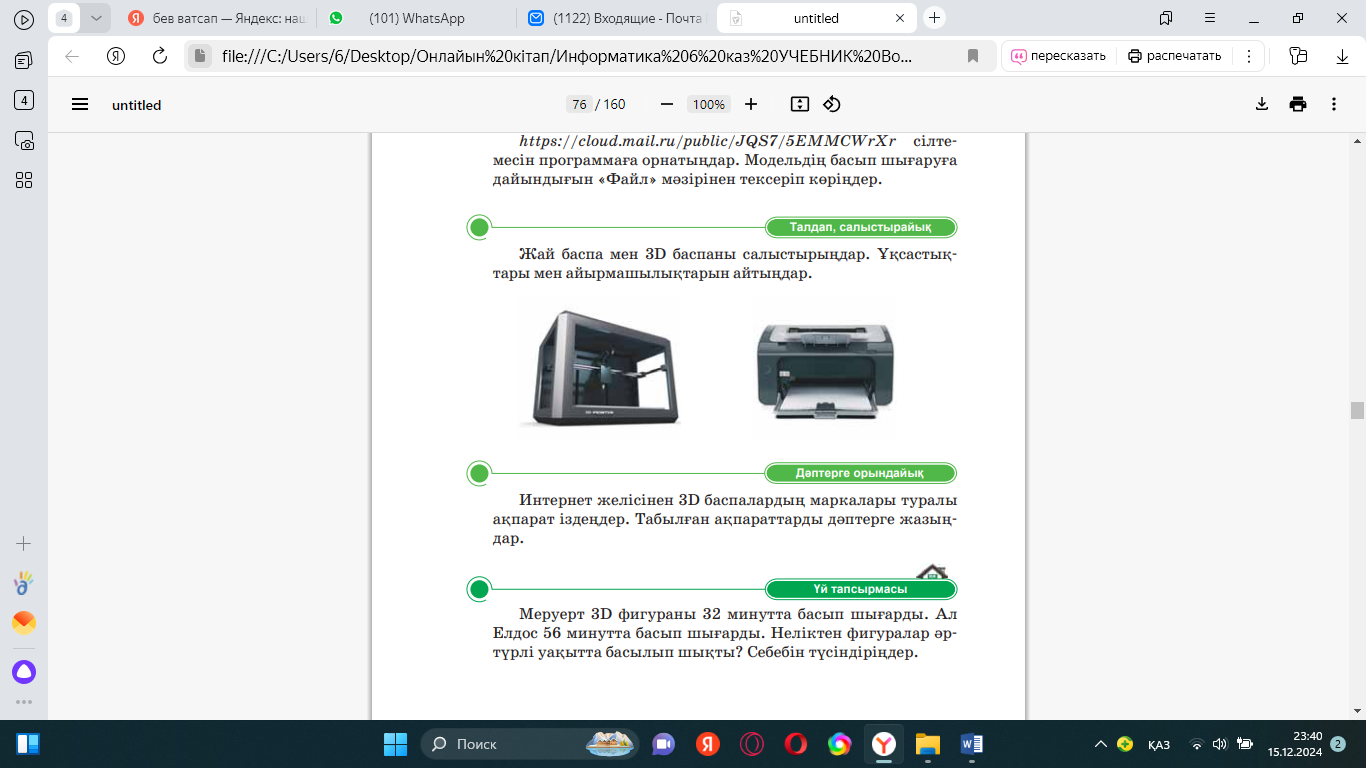1366x768 pixels.
Task: Click the "Дәптерге орындайық" heading
Action: 861,473
